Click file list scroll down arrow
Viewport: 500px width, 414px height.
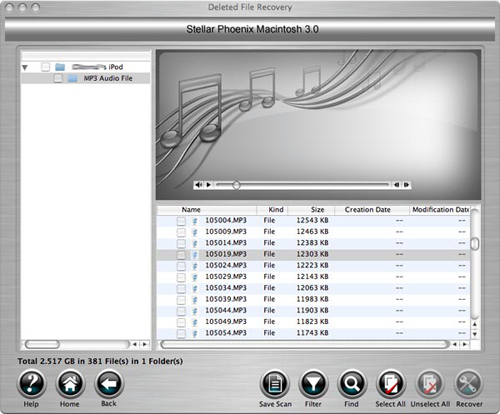point(475,334)
